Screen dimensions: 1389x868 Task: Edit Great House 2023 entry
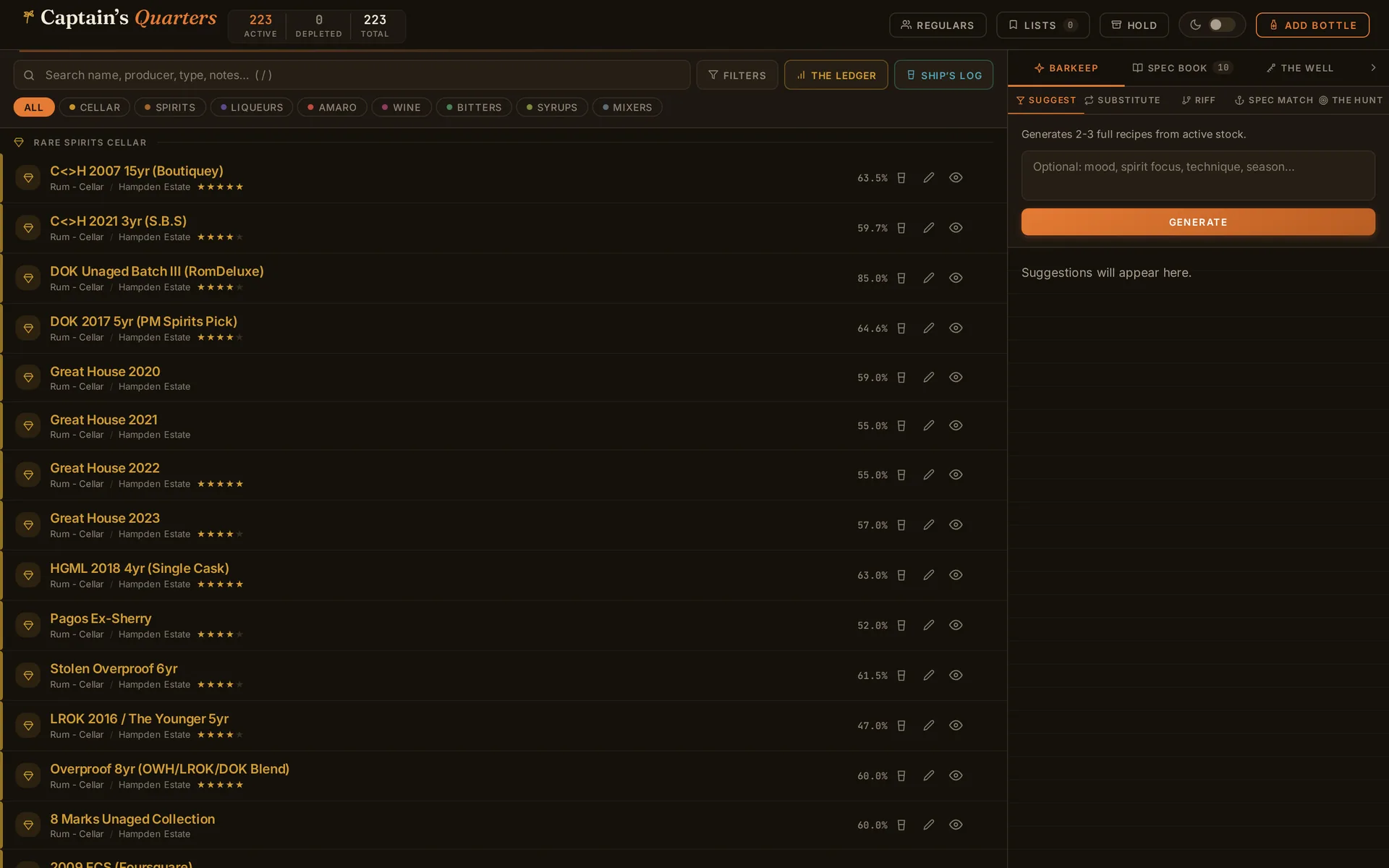(x=929, y=525)
